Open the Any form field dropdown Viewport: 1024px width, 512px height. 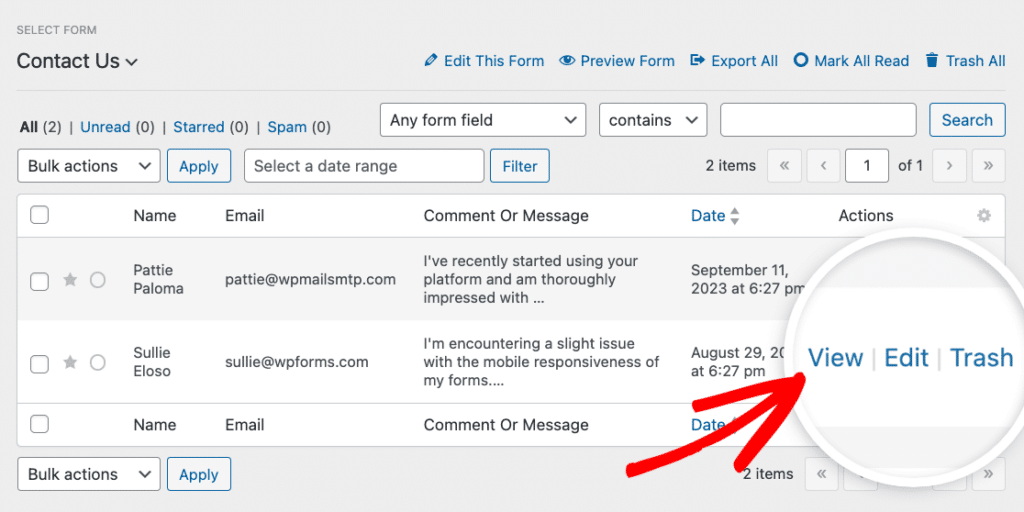point(483,120)
